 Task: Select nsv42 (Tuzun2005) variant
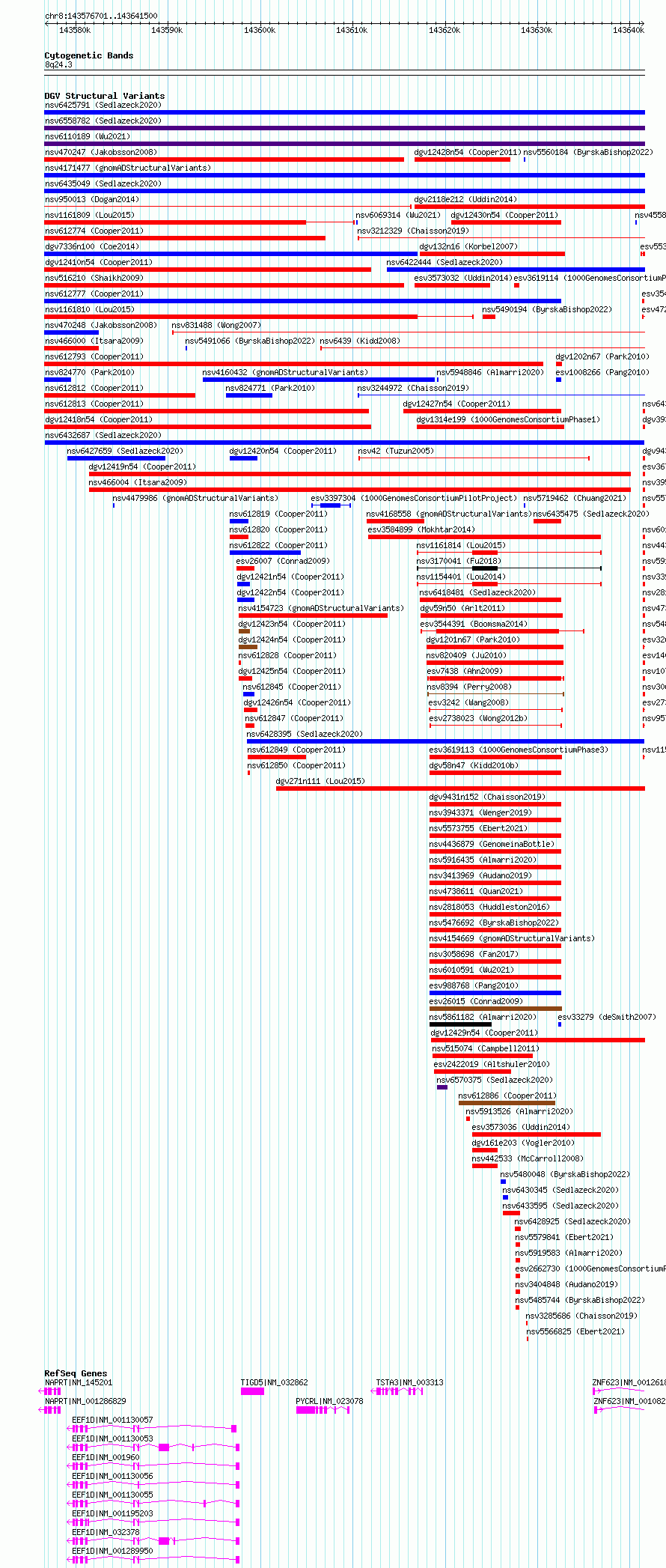(396, 451)
